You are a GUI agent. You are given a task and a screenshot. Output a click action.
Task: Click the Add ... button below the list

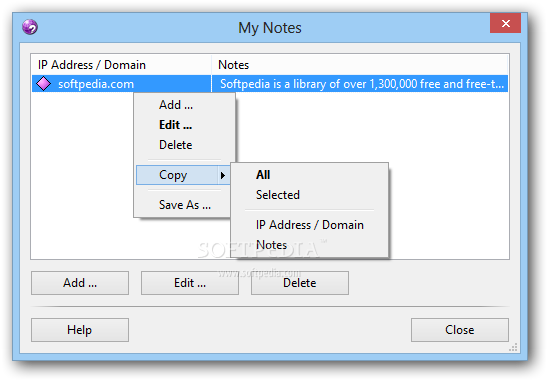pos(80,283)
